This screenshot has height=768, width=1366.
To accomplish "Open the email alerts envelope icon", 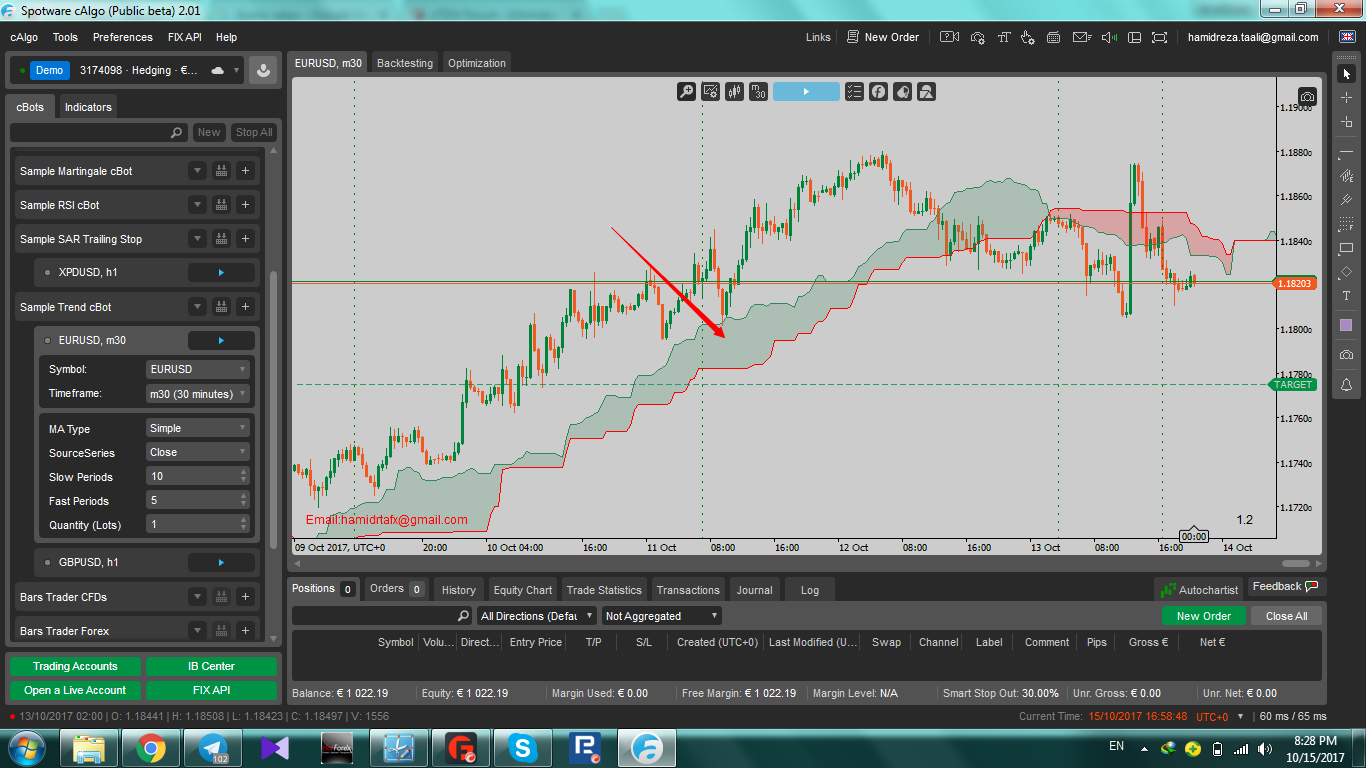I will click(1081, 37).
